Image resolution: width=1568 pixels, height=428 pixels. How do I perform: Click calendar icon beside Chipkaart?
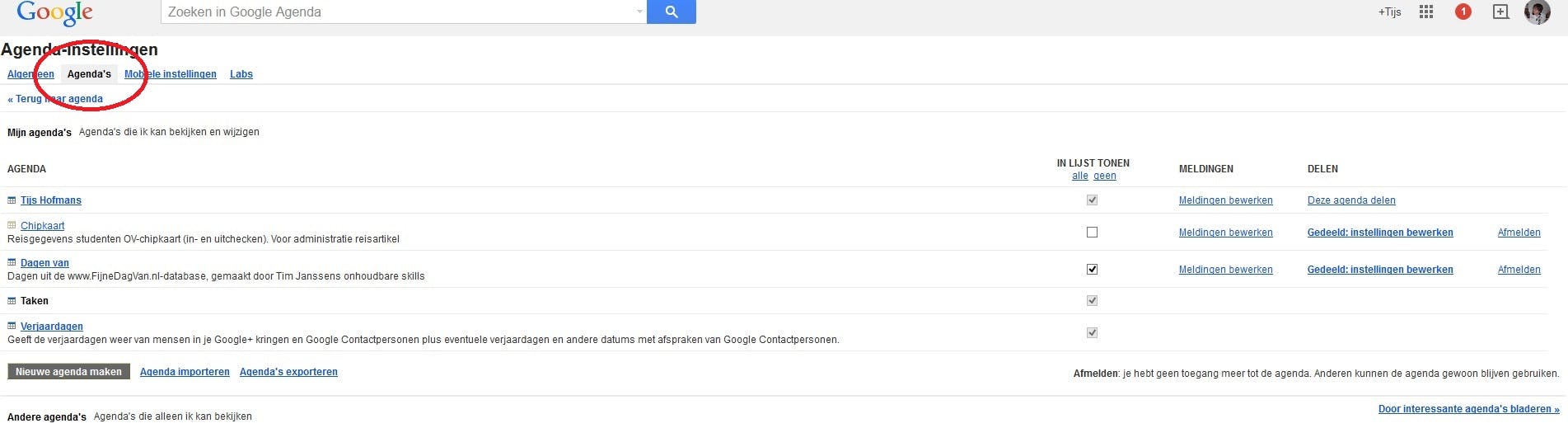[12, 225]
